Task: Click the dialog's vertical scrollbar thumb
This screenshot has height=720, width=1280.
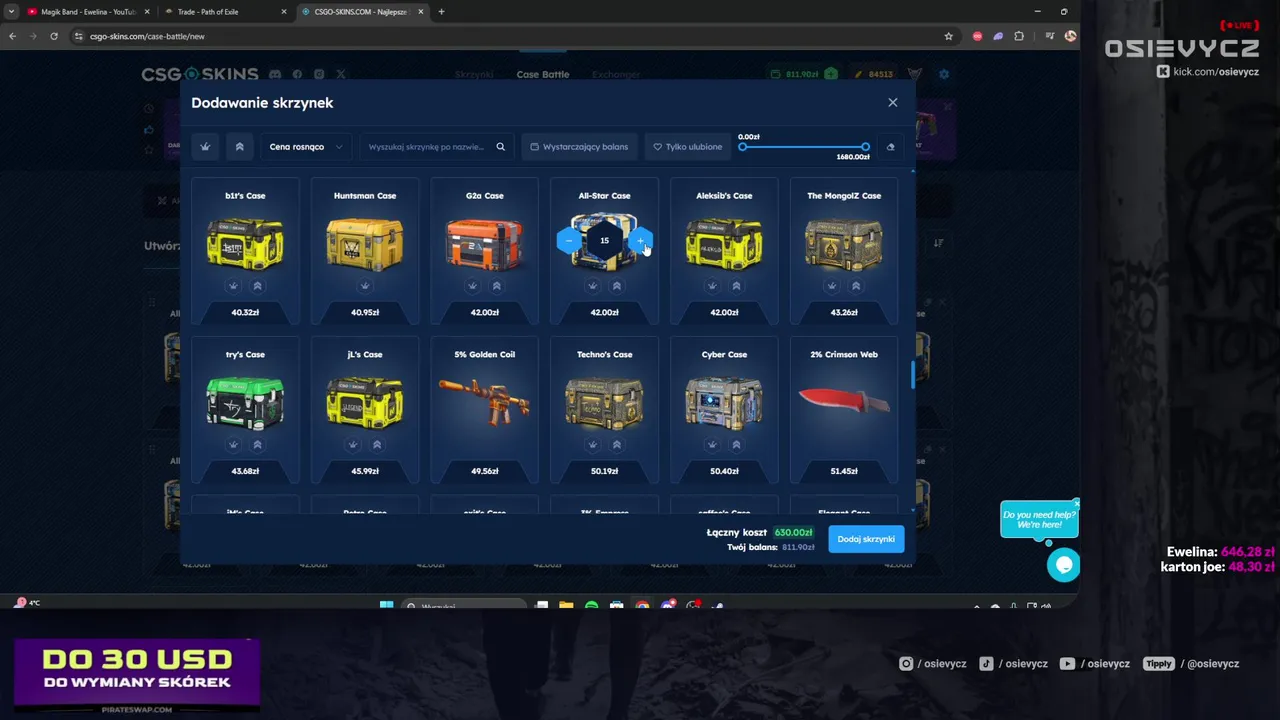Action: pyautogui.click(x=912, y=375)
